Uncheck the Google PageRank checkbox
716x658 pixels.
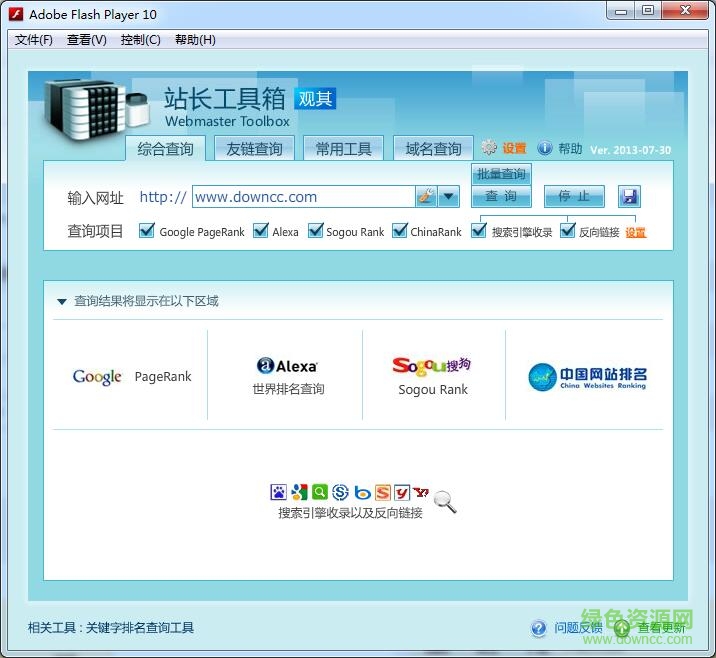click(147, 231)
